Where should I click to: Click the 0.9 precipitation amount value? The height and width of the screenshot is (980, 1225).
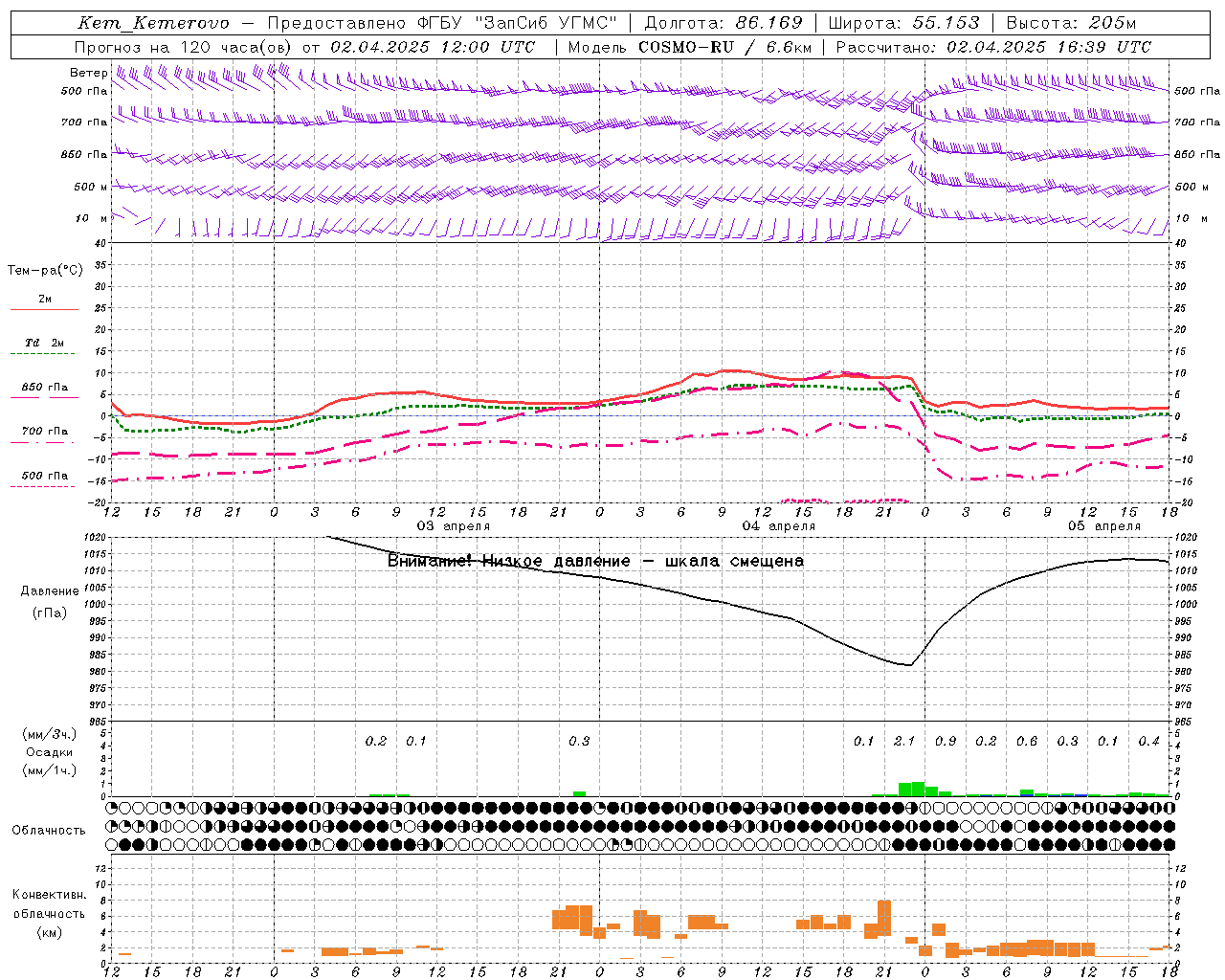click(x=946, y=742)
